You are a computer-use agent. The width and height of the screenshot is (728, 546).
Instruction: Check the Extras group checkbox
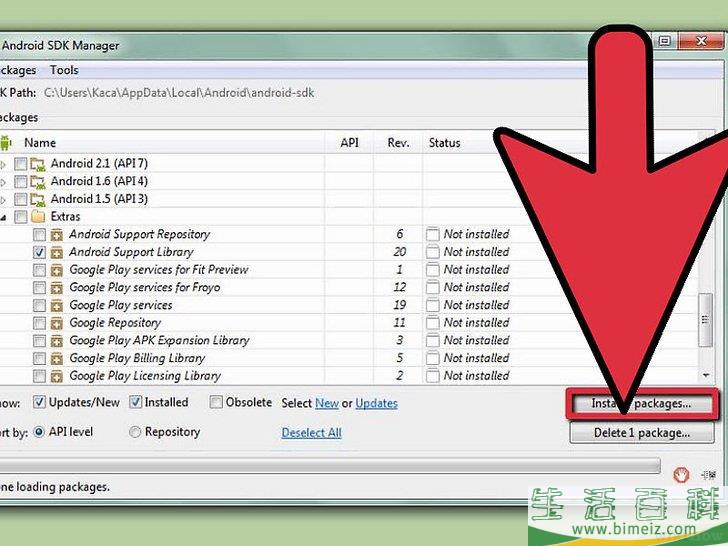[x=20, y=217]
